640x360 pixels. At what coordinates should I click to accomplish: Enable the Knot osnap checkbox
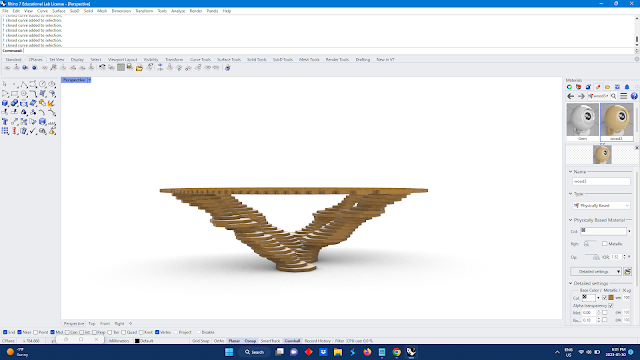[x=141, y=332]
